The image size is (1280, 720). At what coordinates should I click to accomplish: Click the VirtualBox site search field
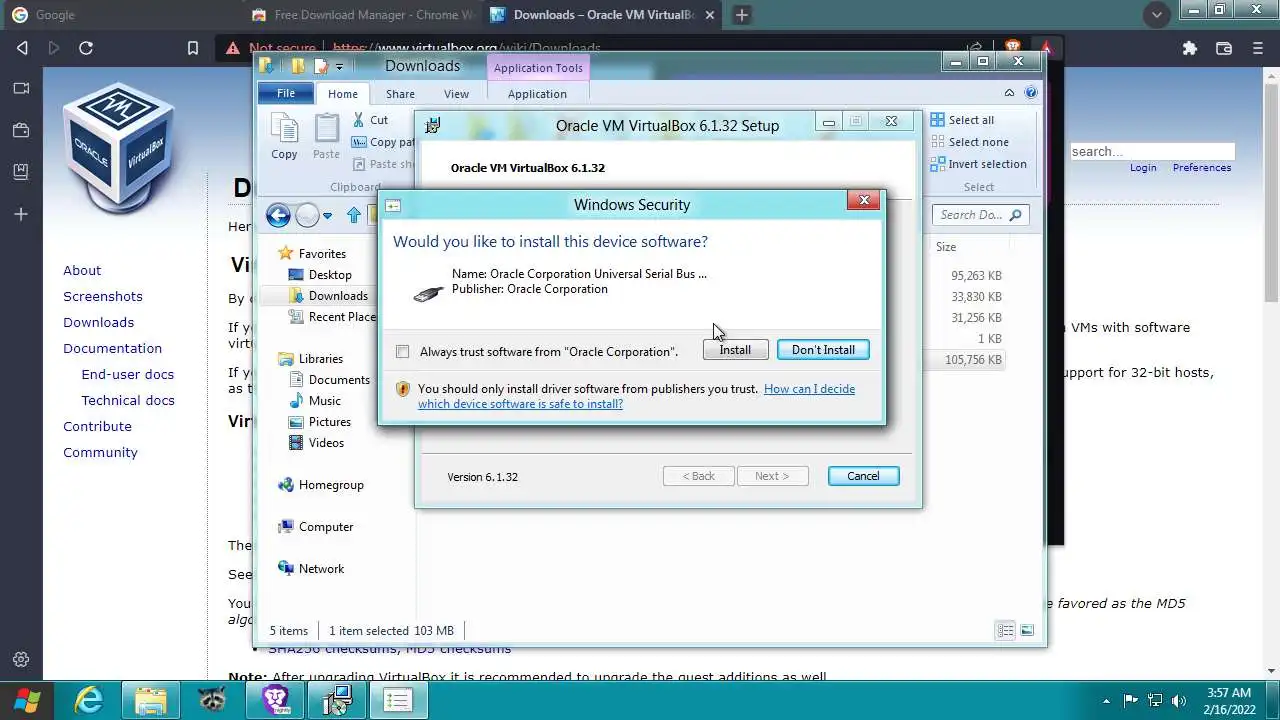1152,152
